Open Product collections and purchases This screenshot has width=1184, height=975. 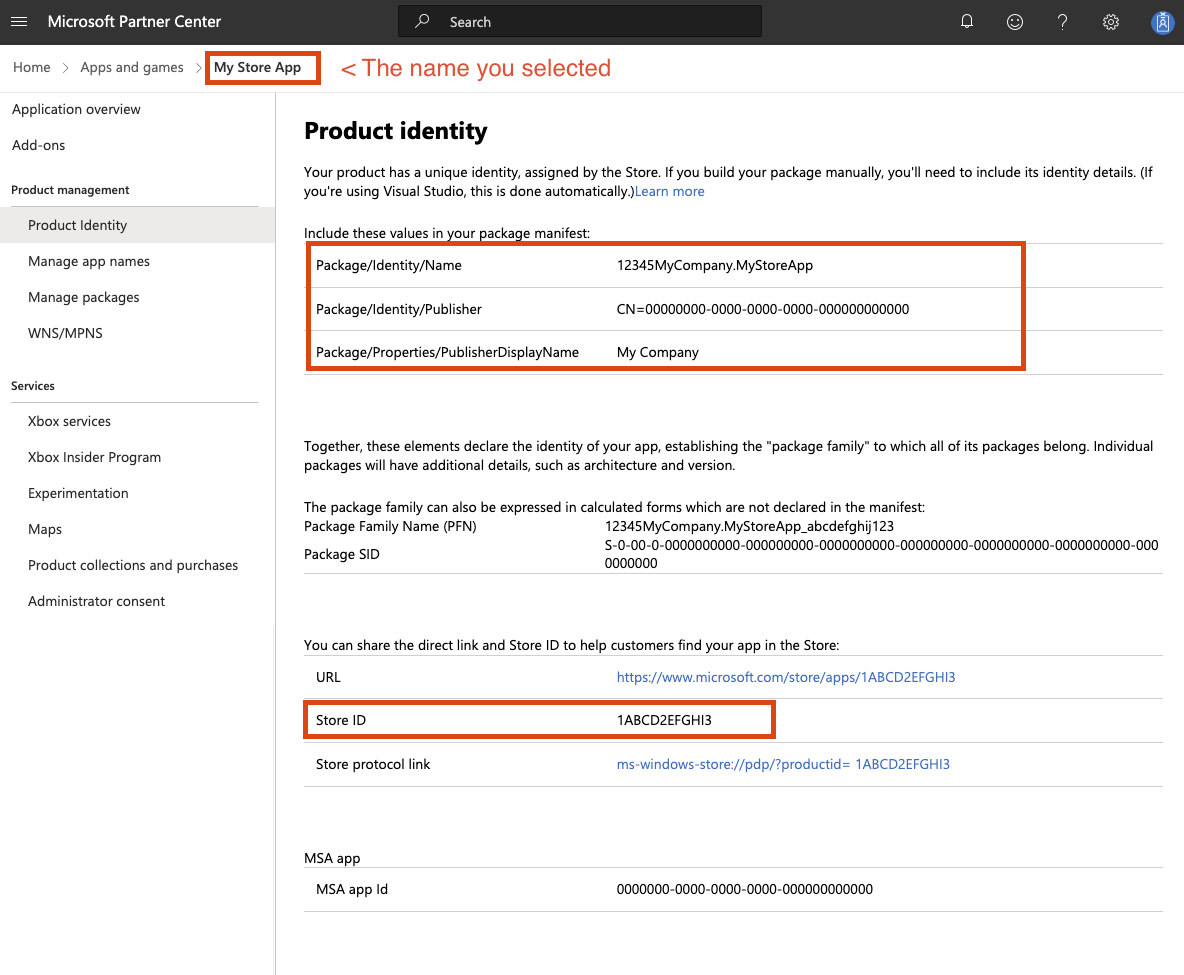click(133, 565)
